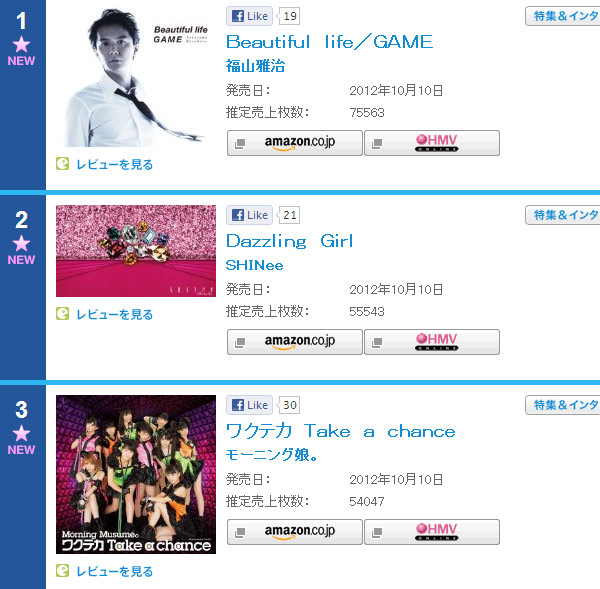The height and width of the screenshot is (589, 600).
Task: Open the Beautiful life/GAME title link
Action: (x=329, y=42)
